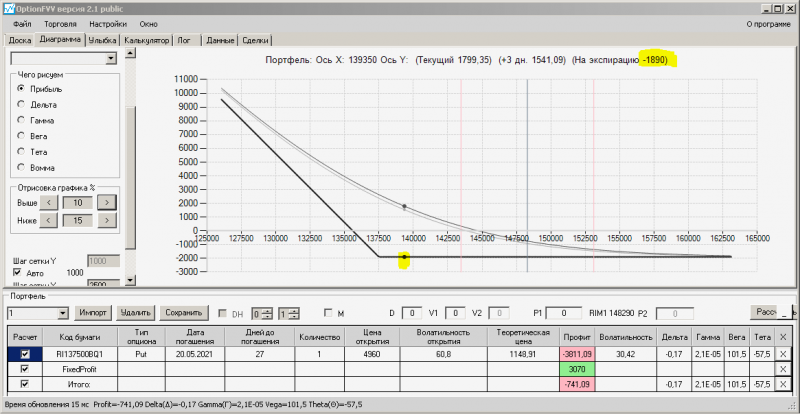The image size is (800, 414).
Task: Open the portfolio number dropdown
Action: pyautogui.click(x=63, y=313)
